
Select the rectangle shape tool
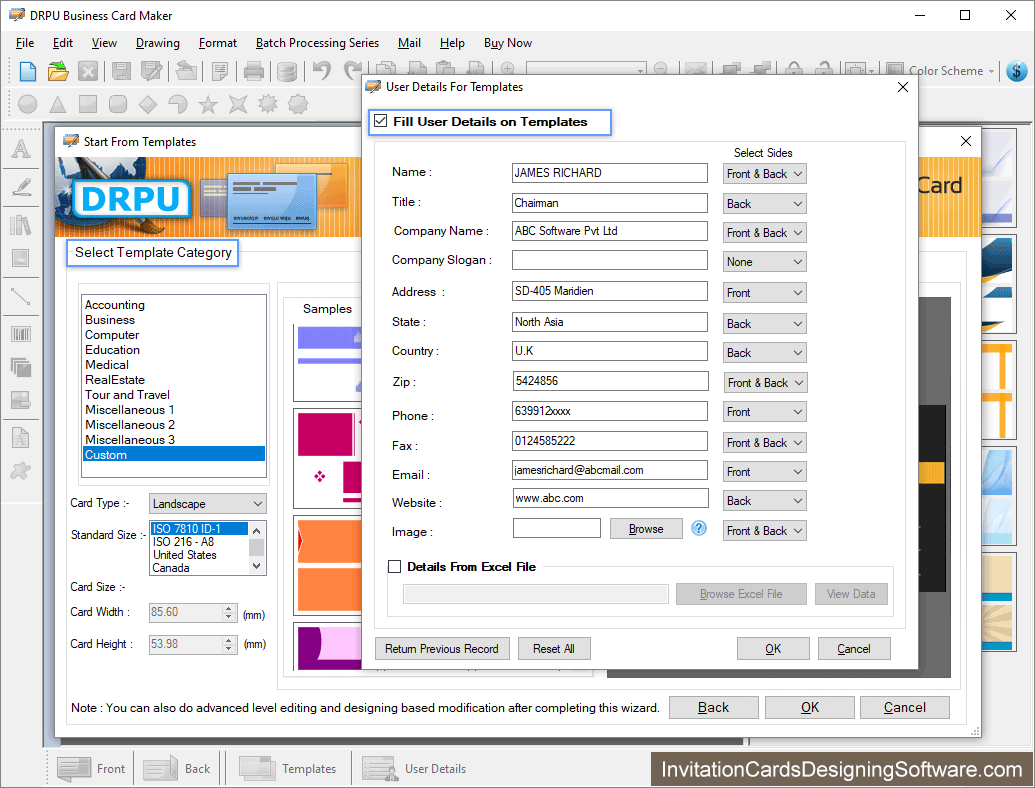(x=88, y=104)
